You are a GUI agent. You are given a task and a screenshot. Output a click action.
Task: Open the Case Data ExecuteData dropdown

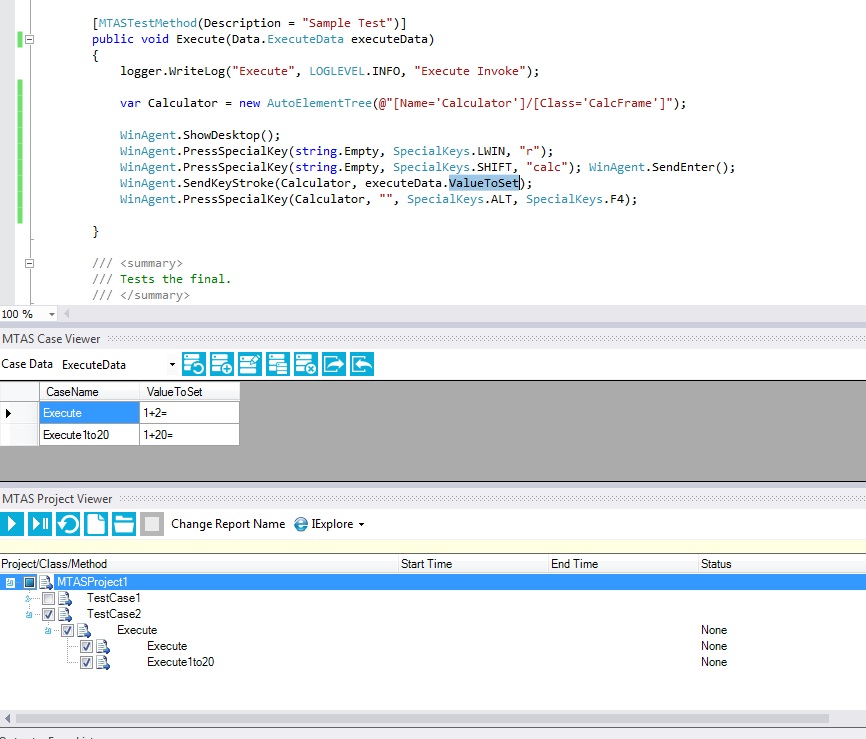point(172,365)
